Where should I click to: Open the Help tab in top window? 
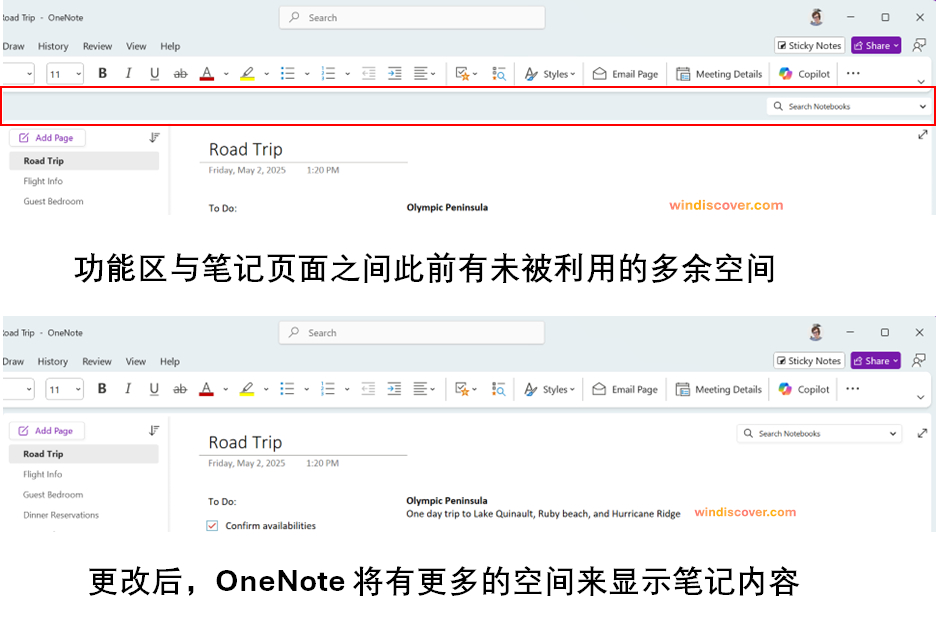point(170,46)
